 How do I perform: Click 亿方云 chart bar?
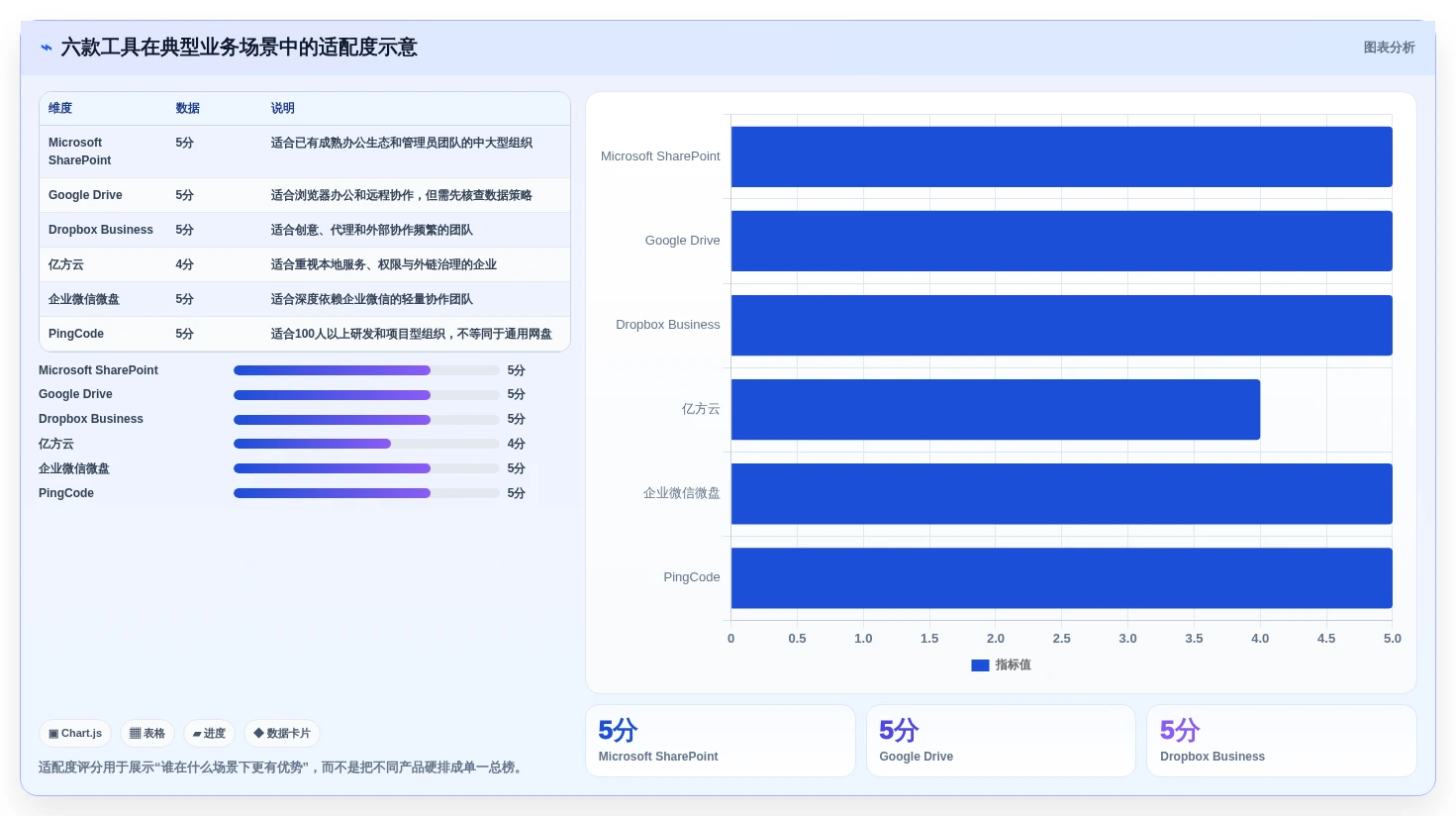(x=996, y=409)
